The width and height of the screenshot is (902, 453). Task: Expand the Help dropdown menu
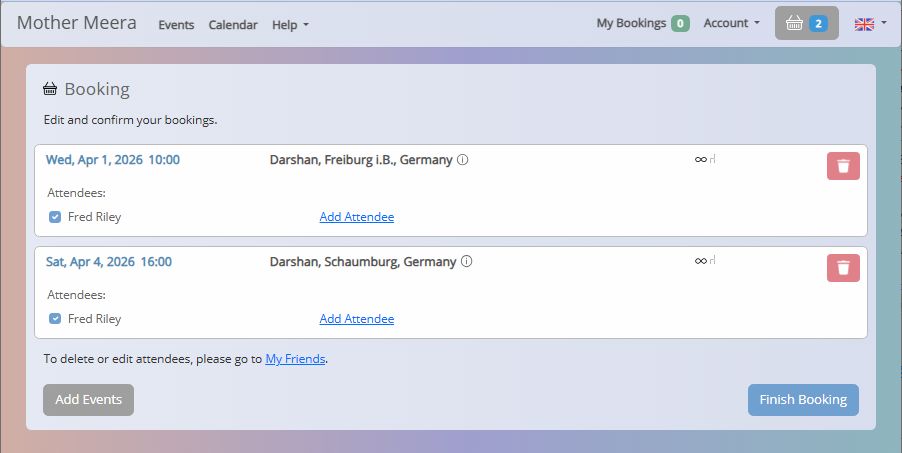[290, 25]
